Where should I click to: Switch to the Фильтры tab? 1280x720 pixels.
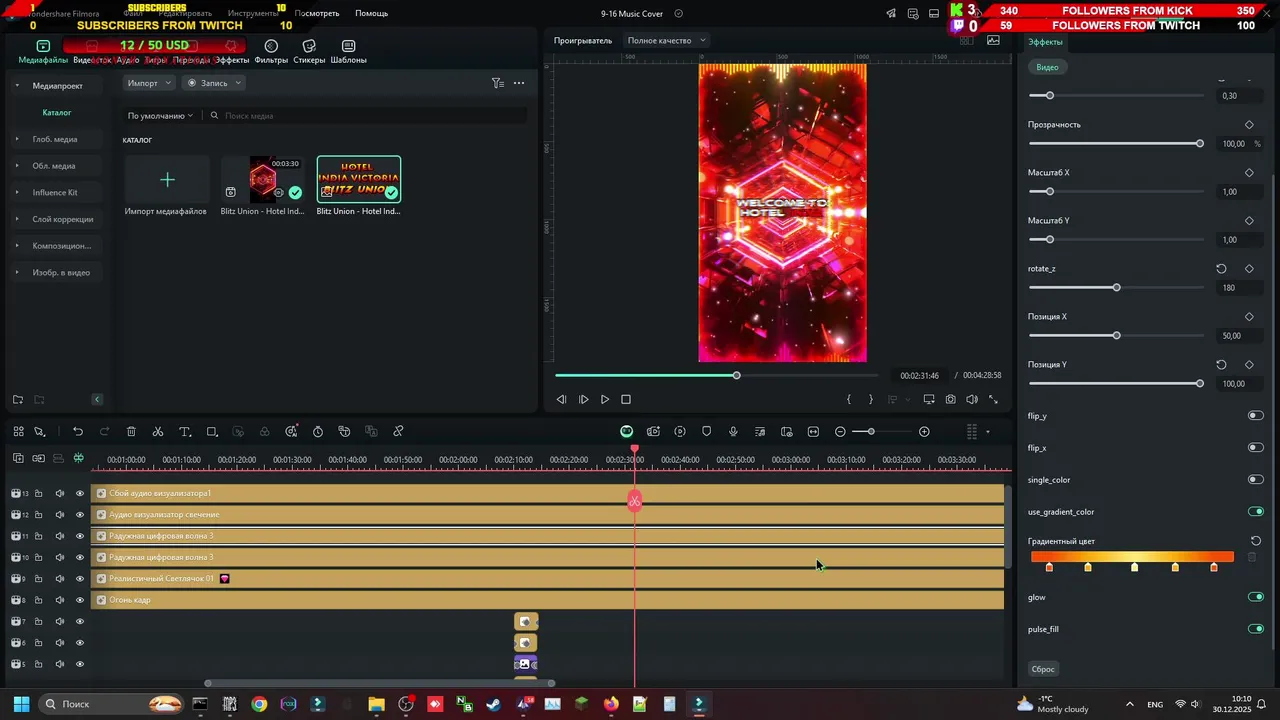tap(271, 52)
